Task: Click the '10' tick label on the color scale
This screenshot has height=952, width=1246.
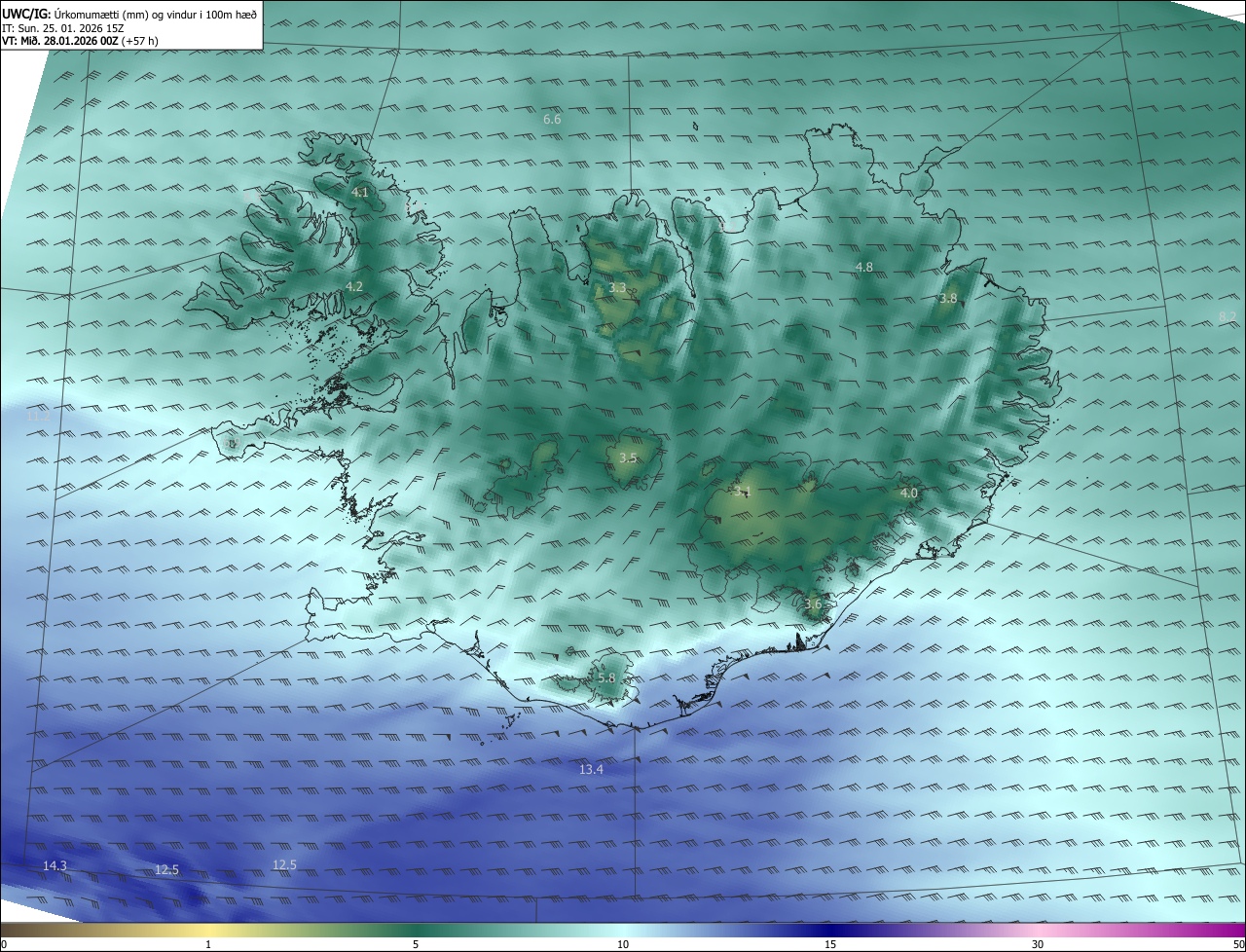Action: (623, 944)
